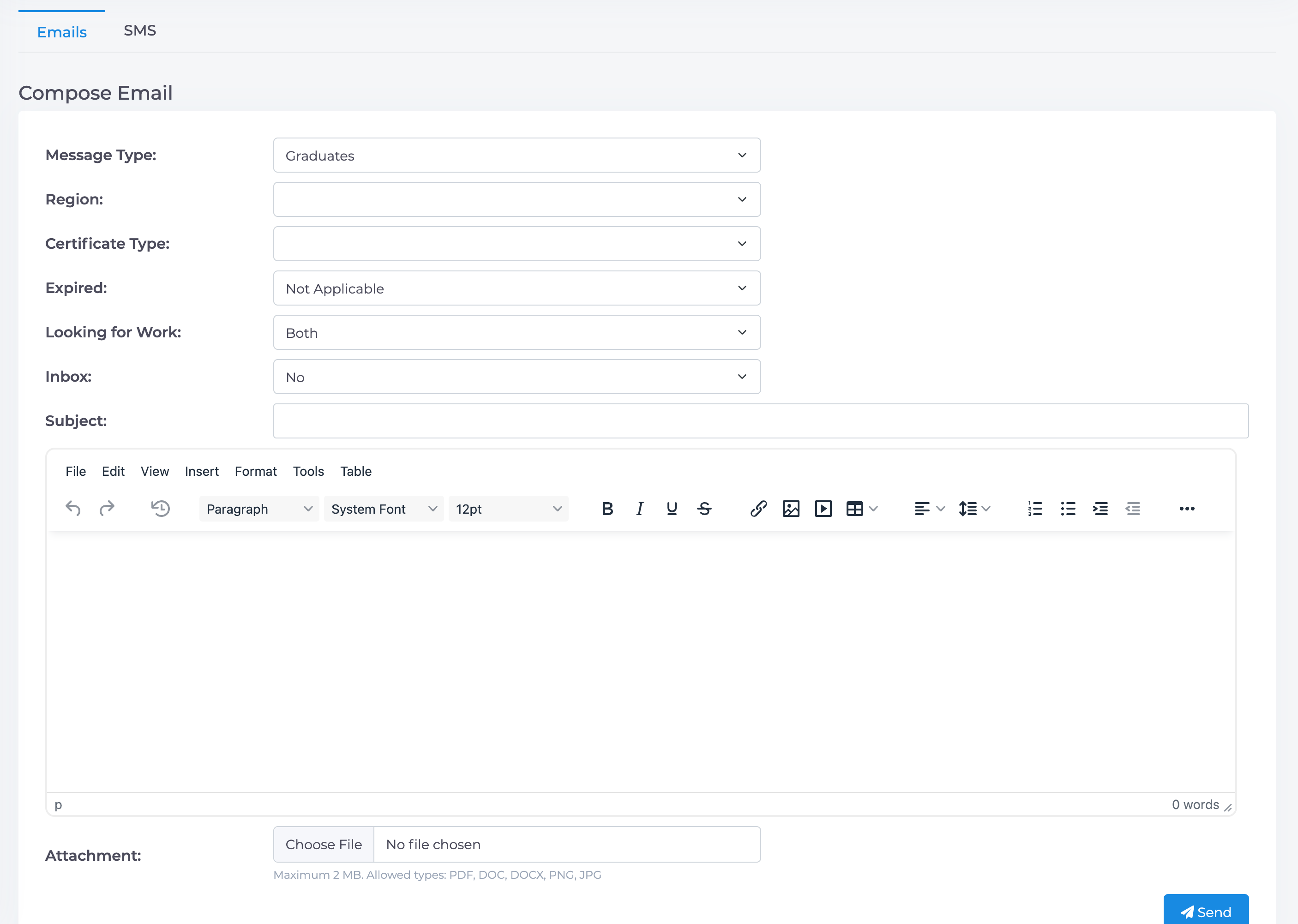The width and height of the screenshot is (1298, 924).
Task: Click the No file chosen text
Action: (x=433, y=844)
